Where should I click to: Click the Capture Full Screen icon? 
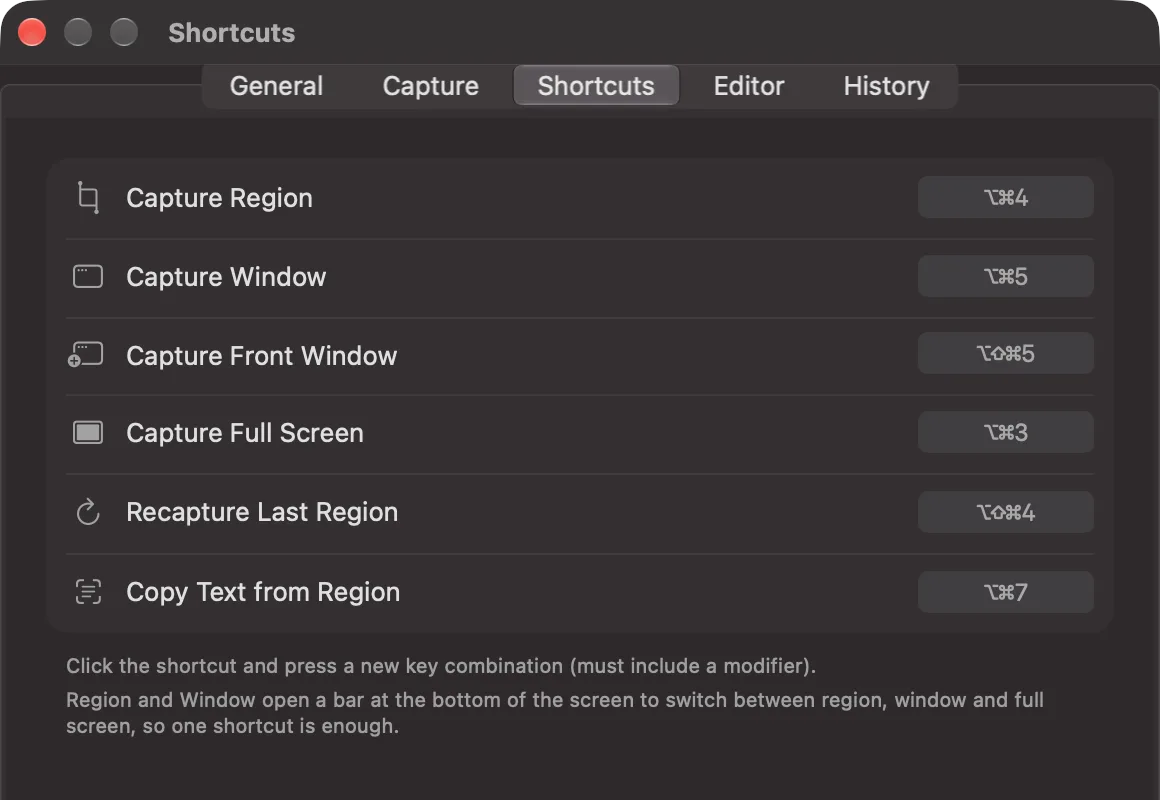coord(88,432)
